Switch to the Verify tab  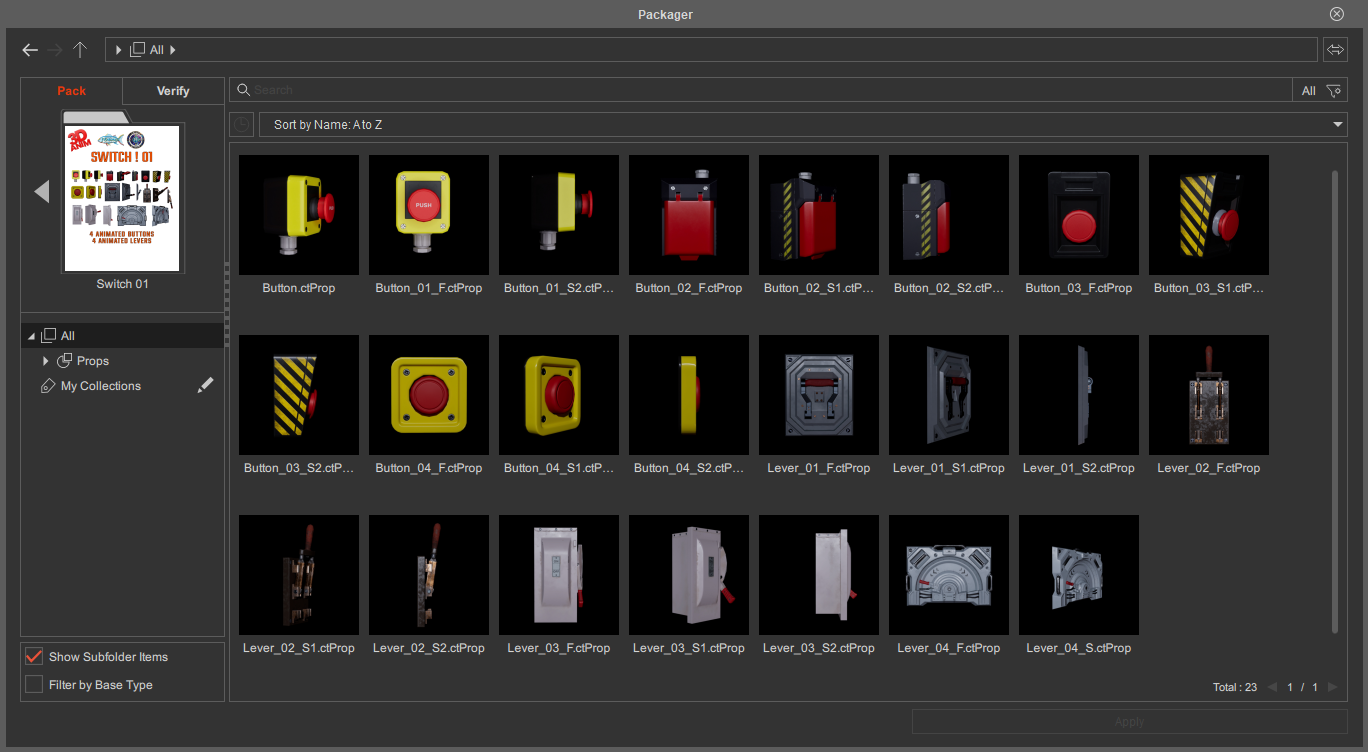173,91
